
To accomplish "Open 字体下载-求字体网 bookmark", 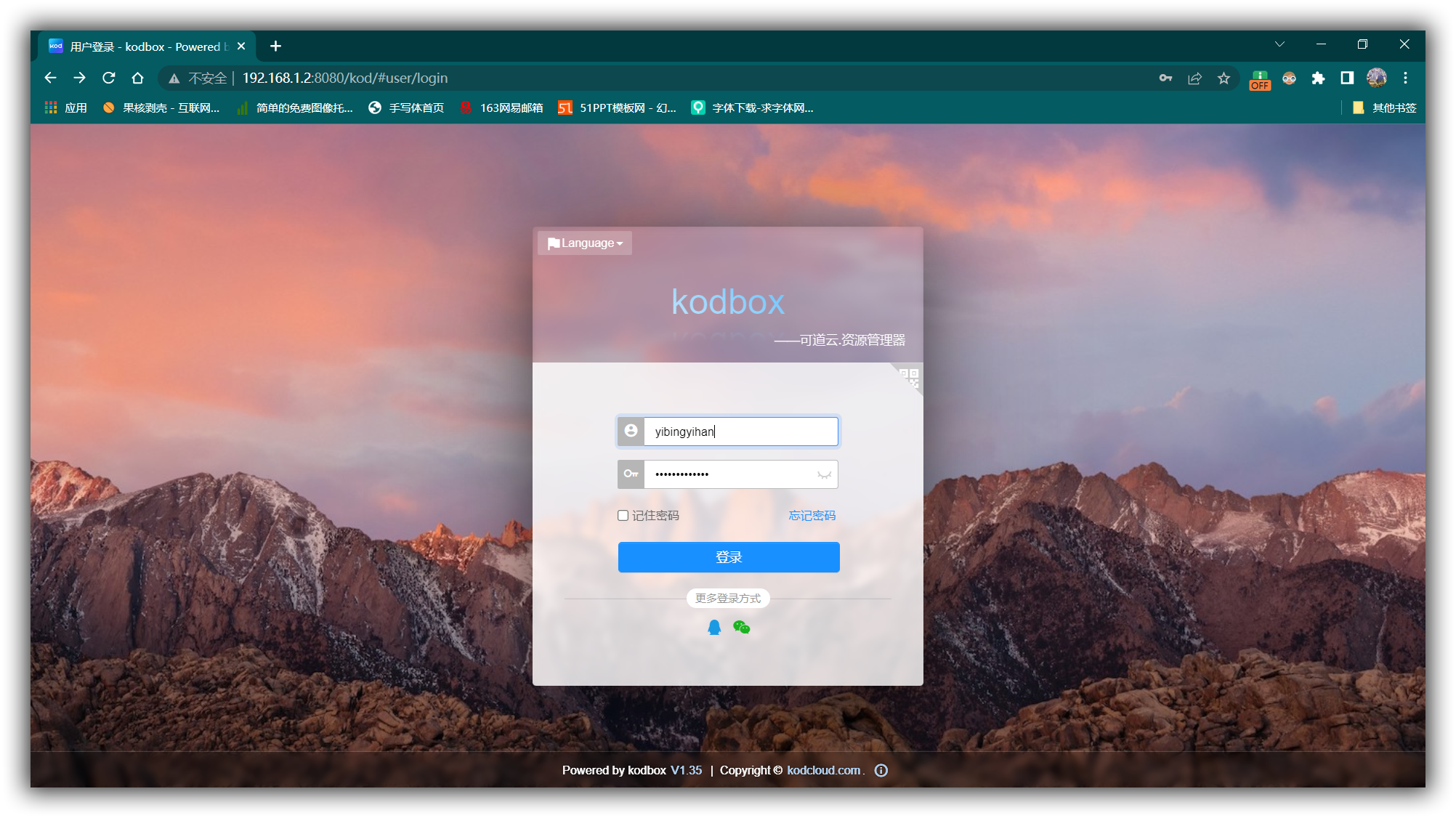I will 752,108.
